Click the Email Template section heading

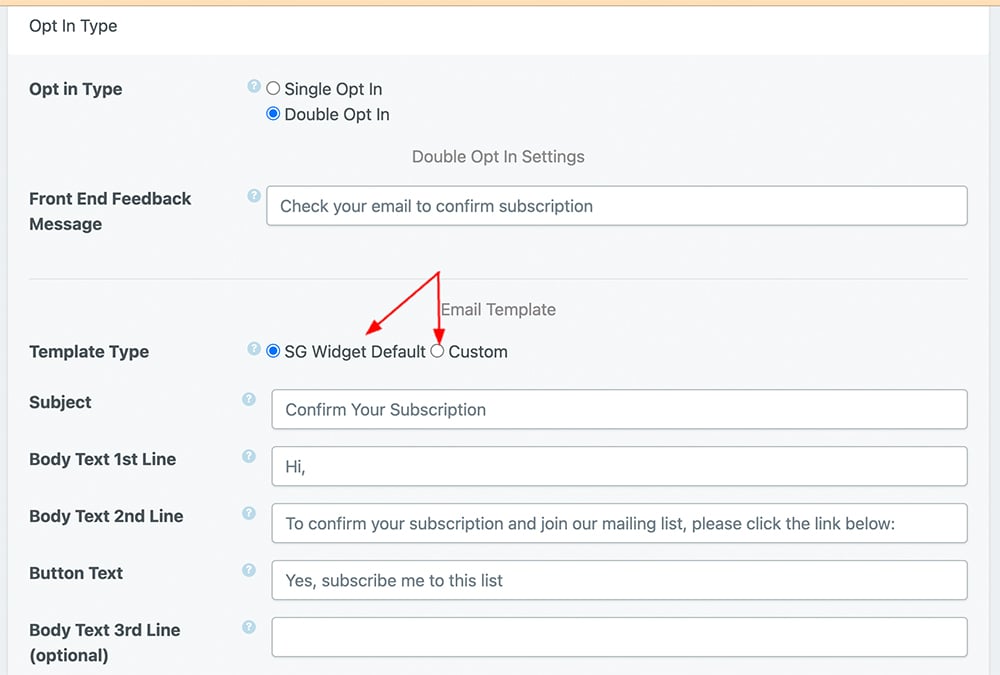click(x=498, y=309)
